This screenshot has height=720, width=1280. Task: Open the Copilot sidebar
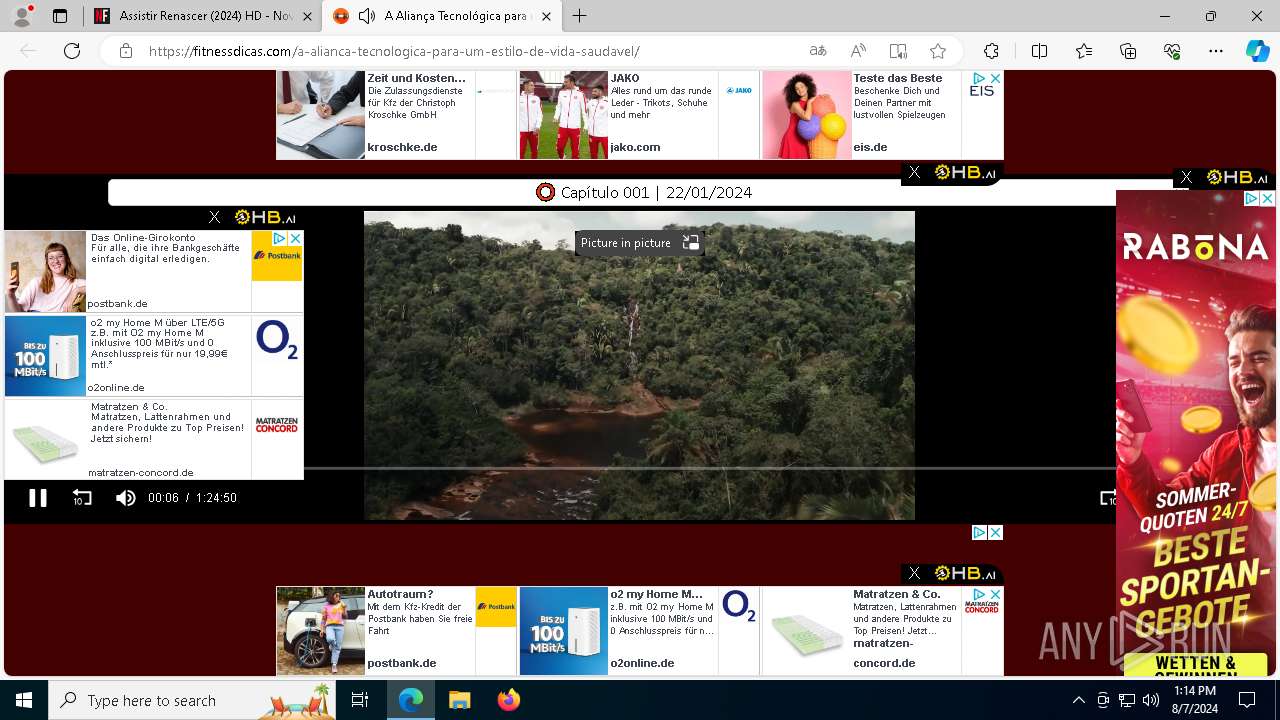coord(1258,51)
